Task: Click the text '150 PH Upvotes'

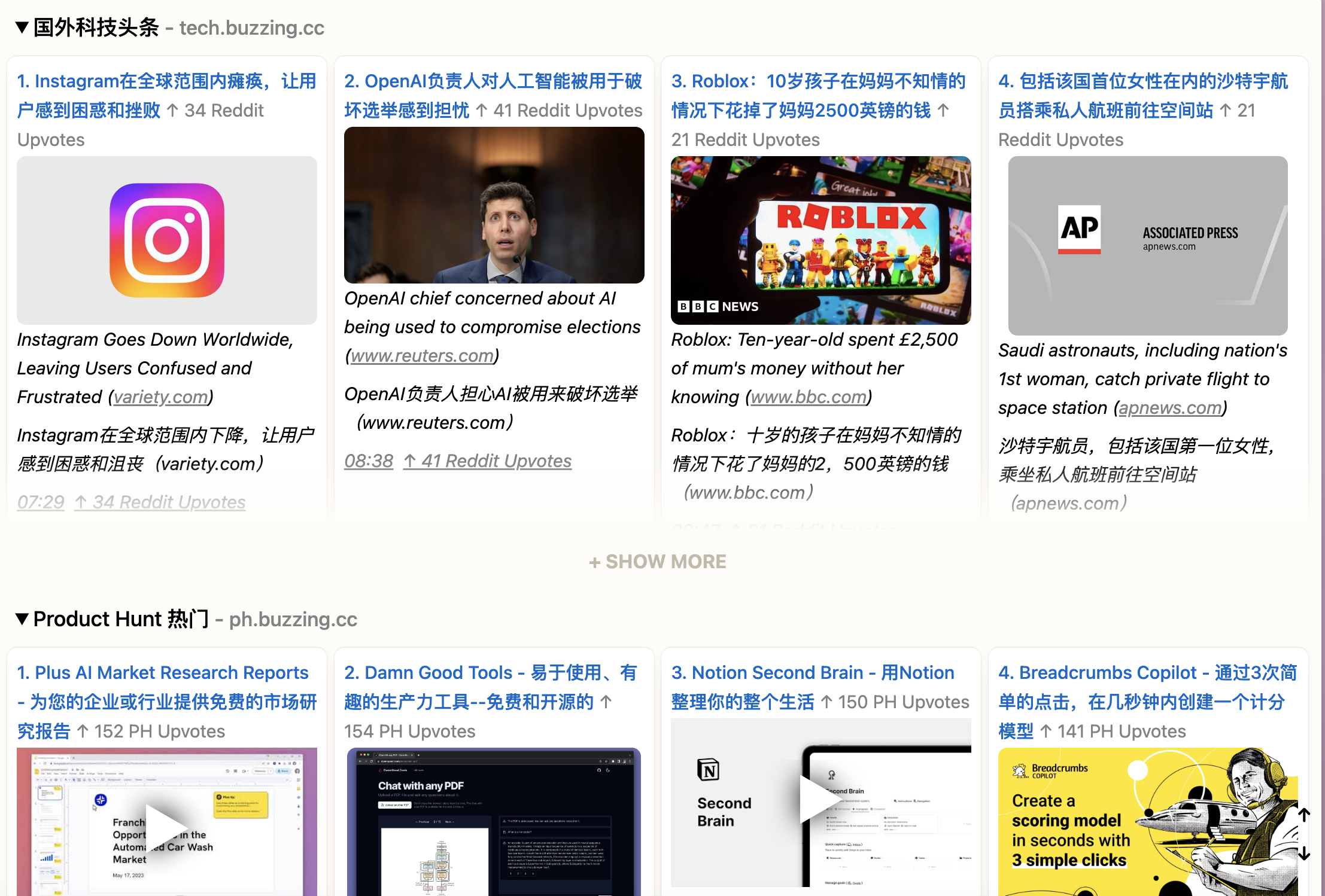Action: click(x=904, y=702)
